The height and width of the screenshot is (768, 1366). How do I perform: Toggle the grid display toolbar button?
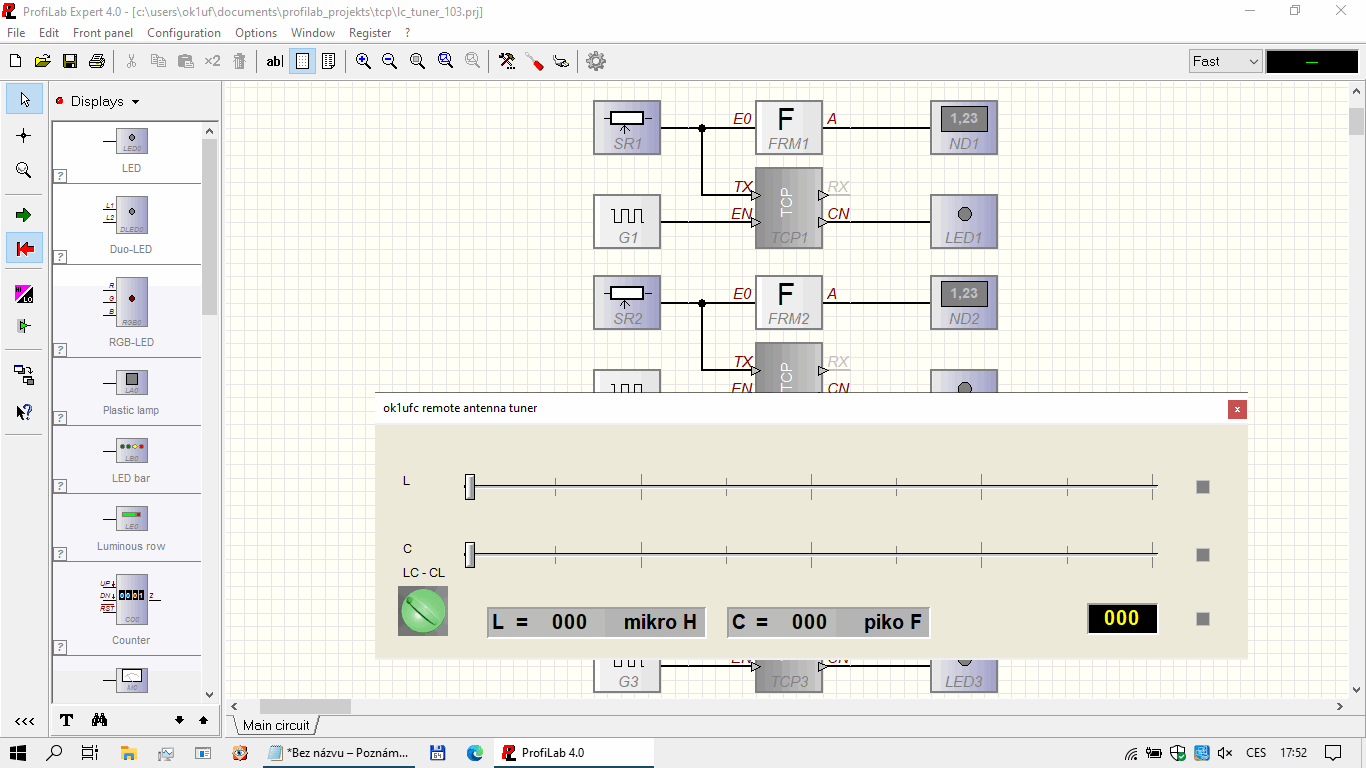point(303,61)
